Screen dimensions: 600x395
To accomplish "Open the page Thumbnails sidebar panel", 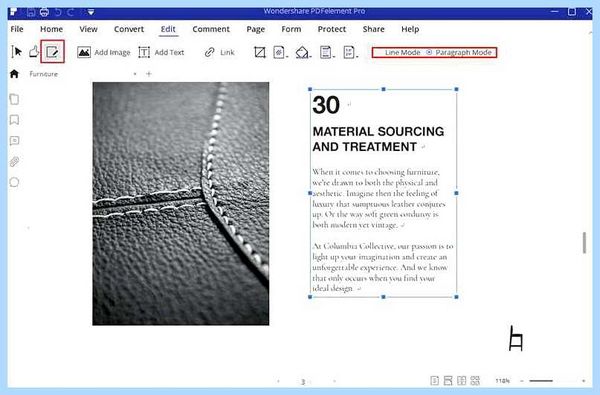I will tap(14, 99).
